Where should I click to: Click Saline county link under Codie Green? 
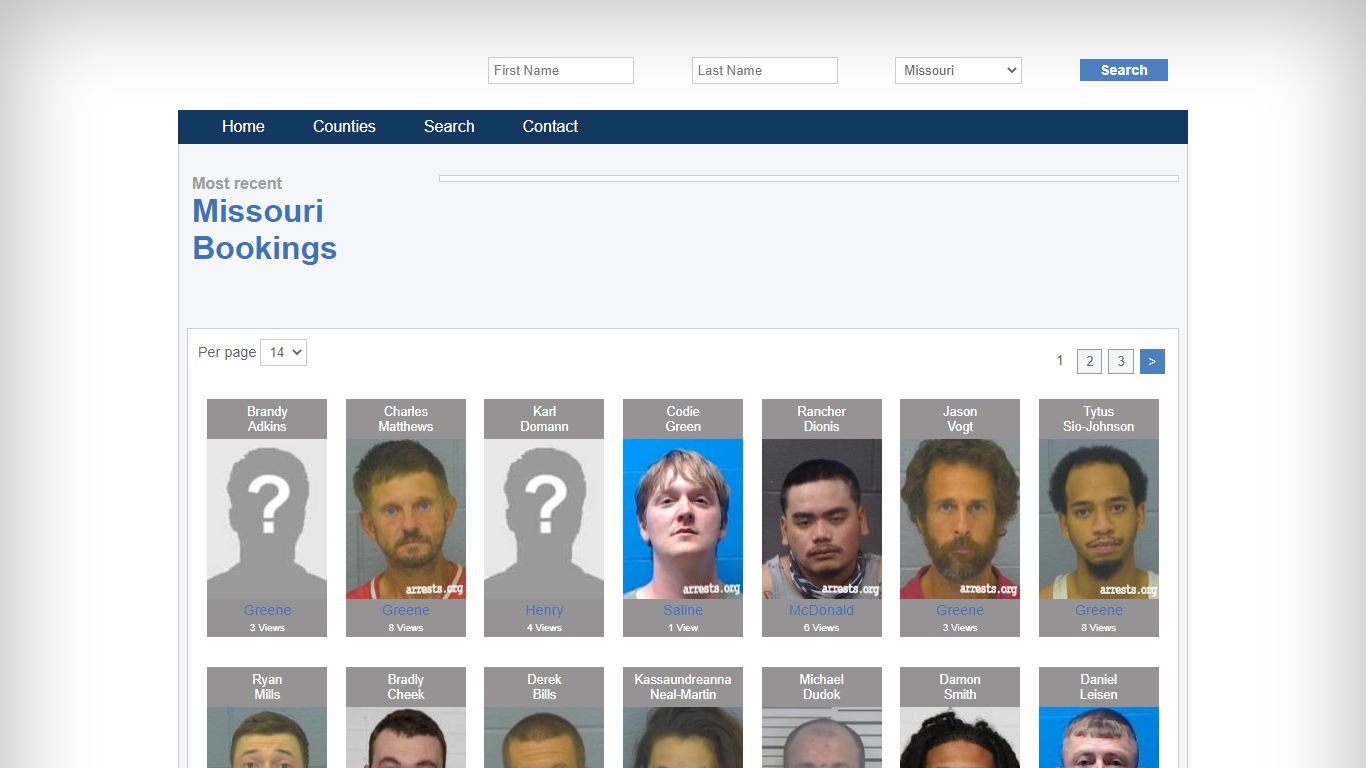click(683, 610)
